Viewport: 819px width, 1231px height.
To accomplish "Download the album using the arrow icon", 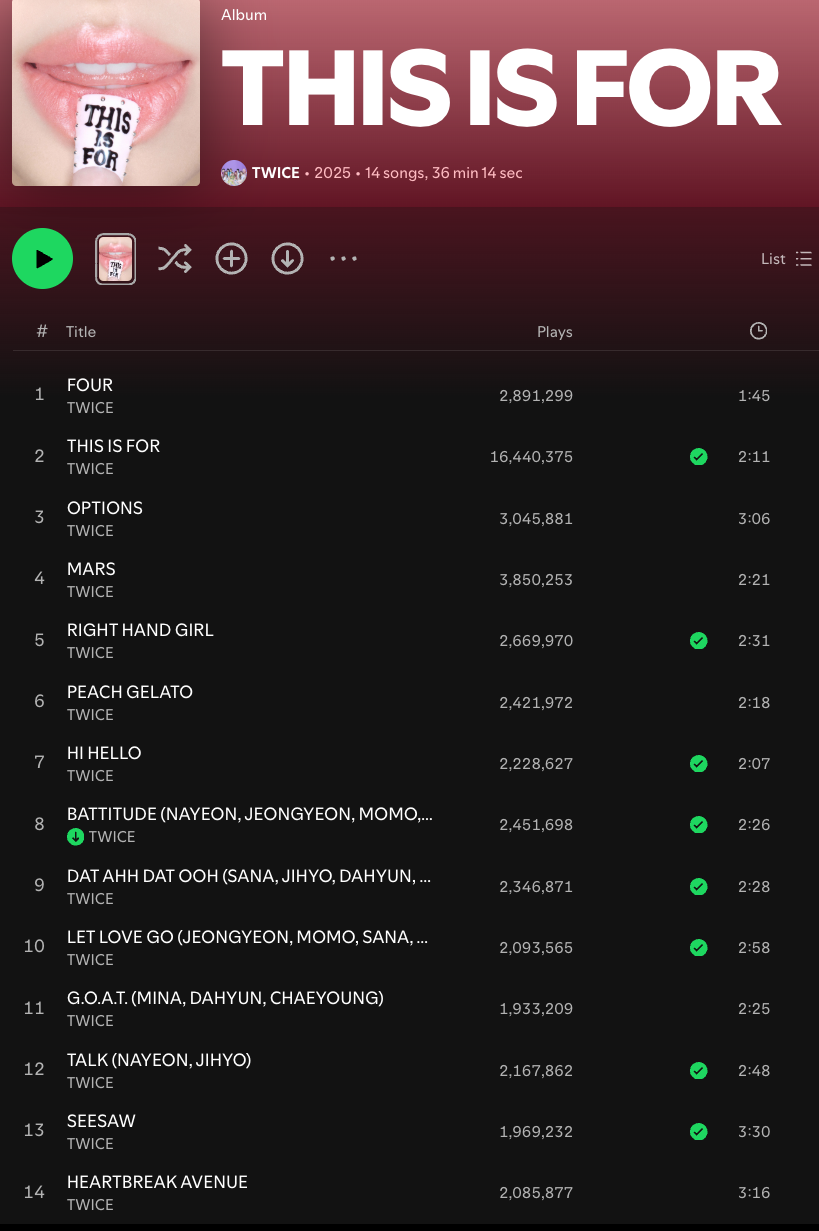I will [287, 259].
